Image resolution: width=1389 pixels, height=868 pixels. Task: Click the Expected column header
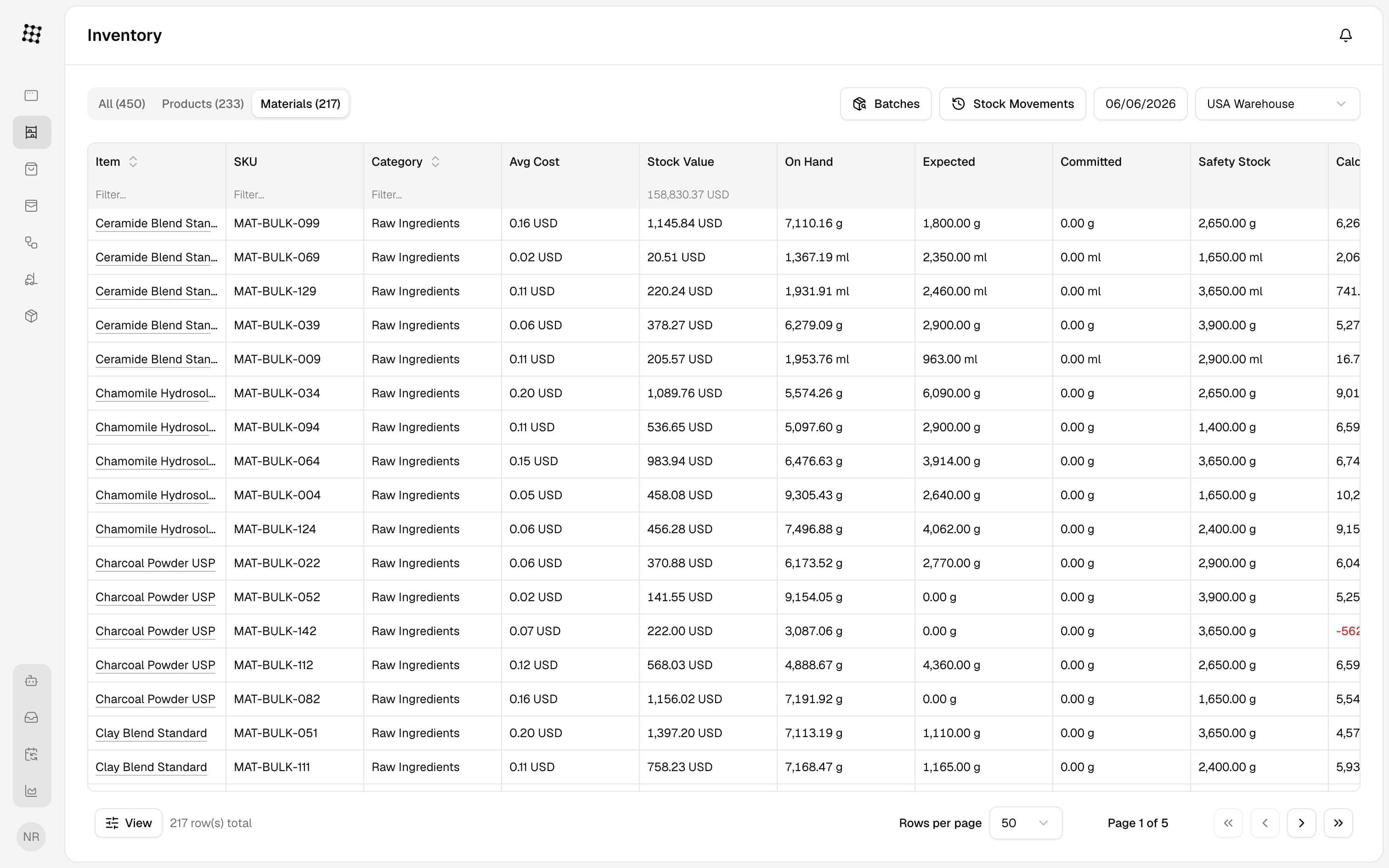point(949,162)
